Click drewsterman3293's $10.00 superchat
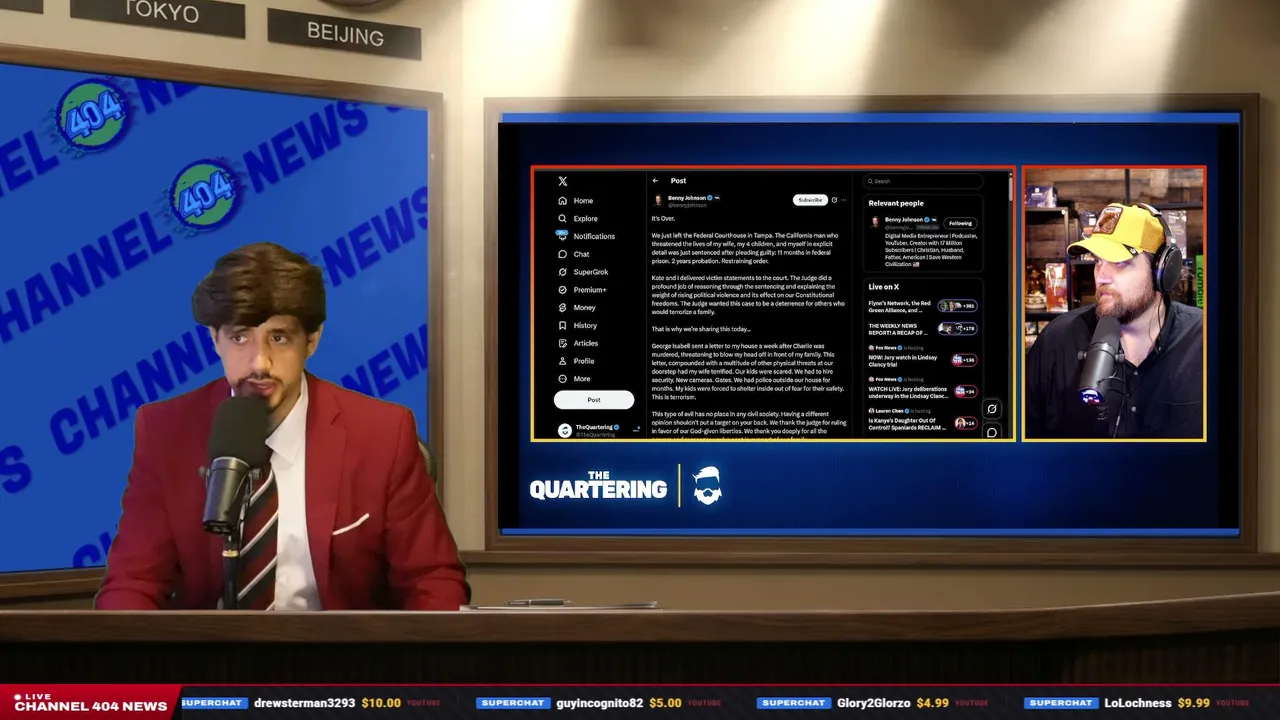 coord(313,703)
